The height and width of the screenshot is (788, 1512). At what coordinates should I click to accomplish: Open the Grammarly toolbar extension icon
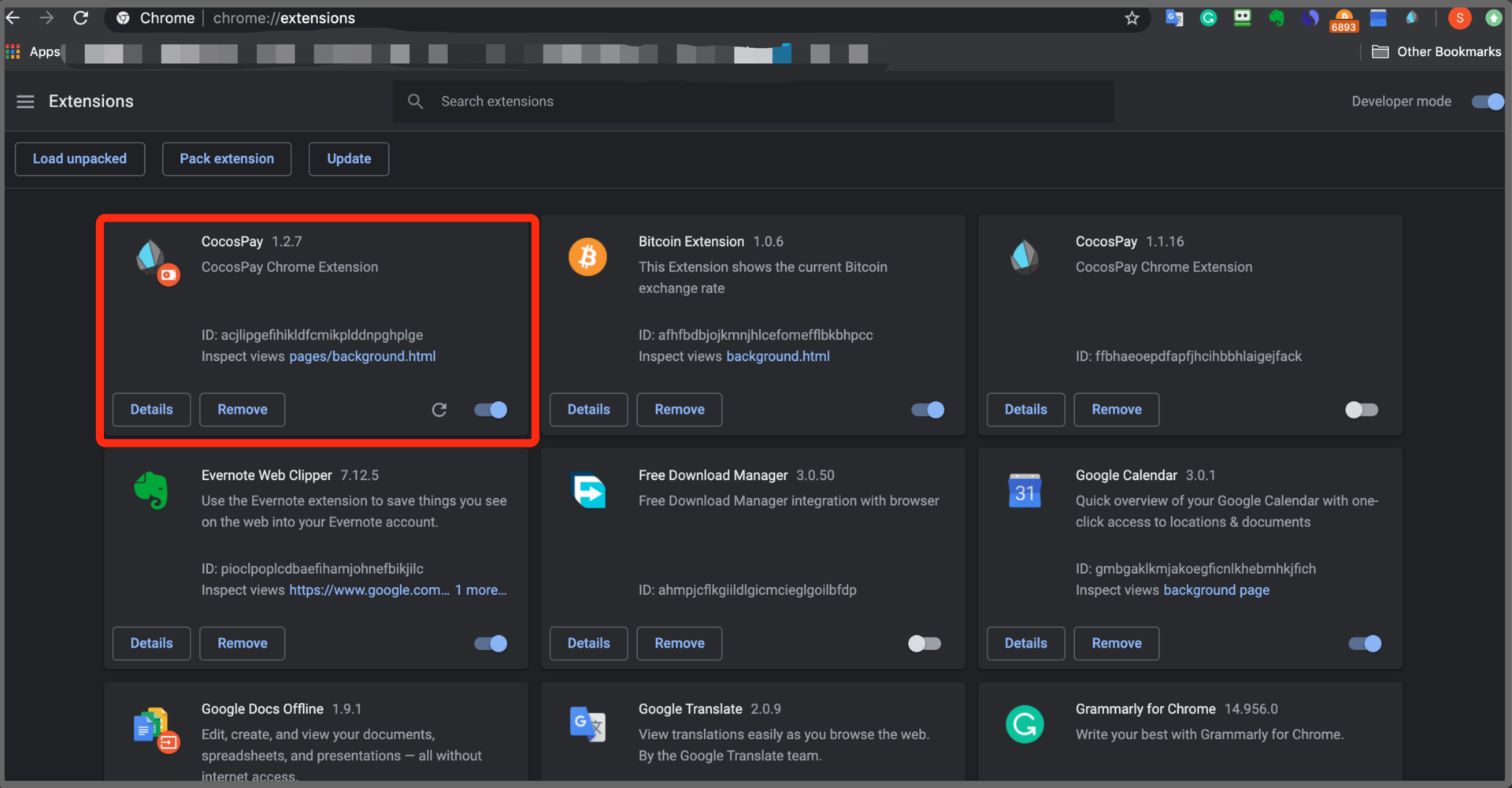[x=1208, y=17]
